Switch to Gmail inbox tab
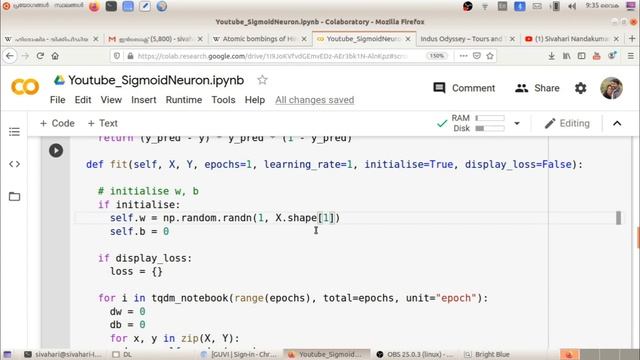The height and width of the screenshot is (360, 640). pos(155,39)
